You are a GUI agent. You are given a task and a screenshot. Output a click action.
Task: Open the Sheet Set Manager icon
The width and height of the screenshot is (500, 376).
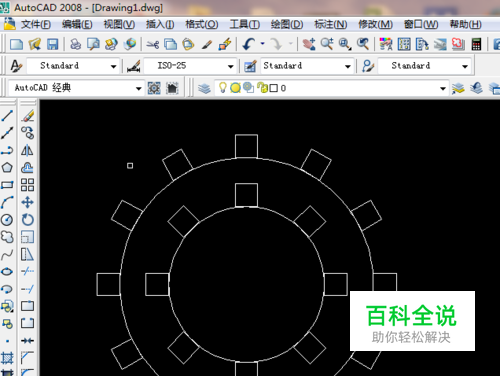point(440,44)
